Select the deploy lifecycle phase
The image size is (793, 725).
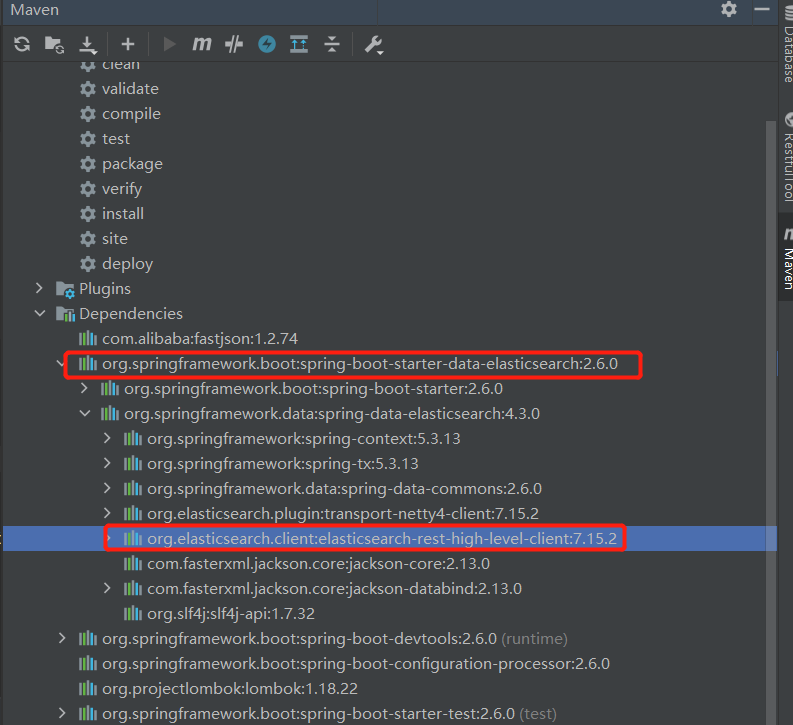click(127, 264)
